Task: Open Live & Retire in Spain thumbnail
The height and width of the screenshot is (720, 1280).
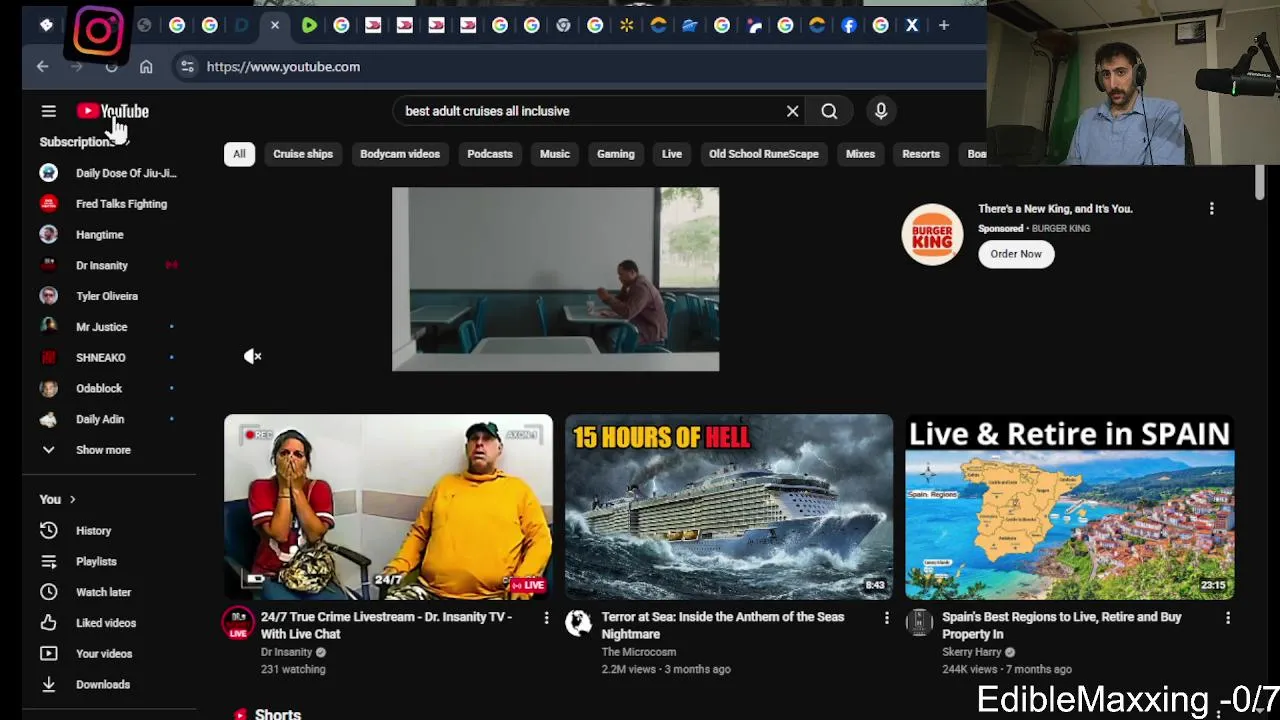Action: coord(1069,507)
